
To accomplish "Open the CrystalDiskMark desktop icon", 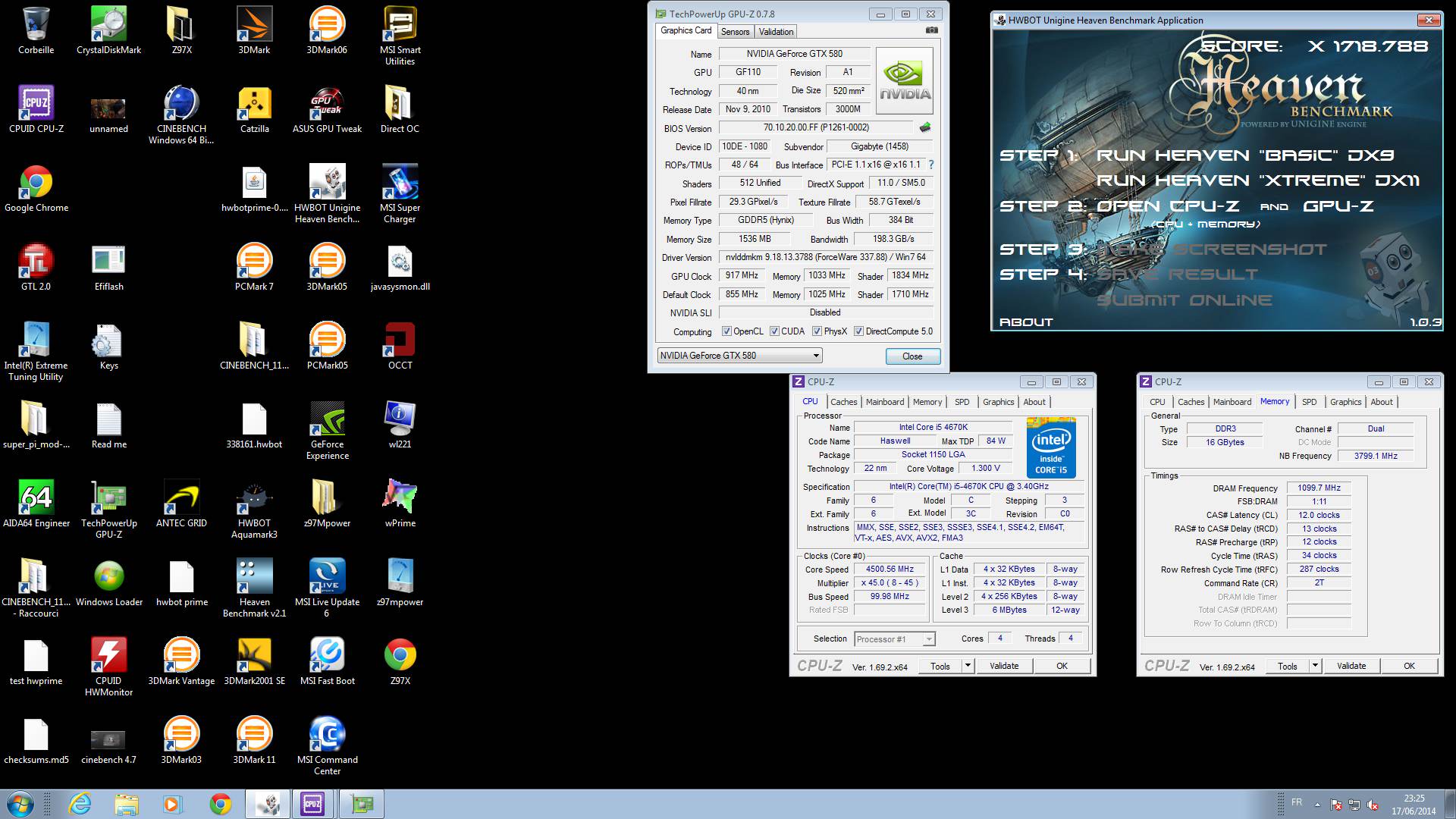I will coord(108,30).
